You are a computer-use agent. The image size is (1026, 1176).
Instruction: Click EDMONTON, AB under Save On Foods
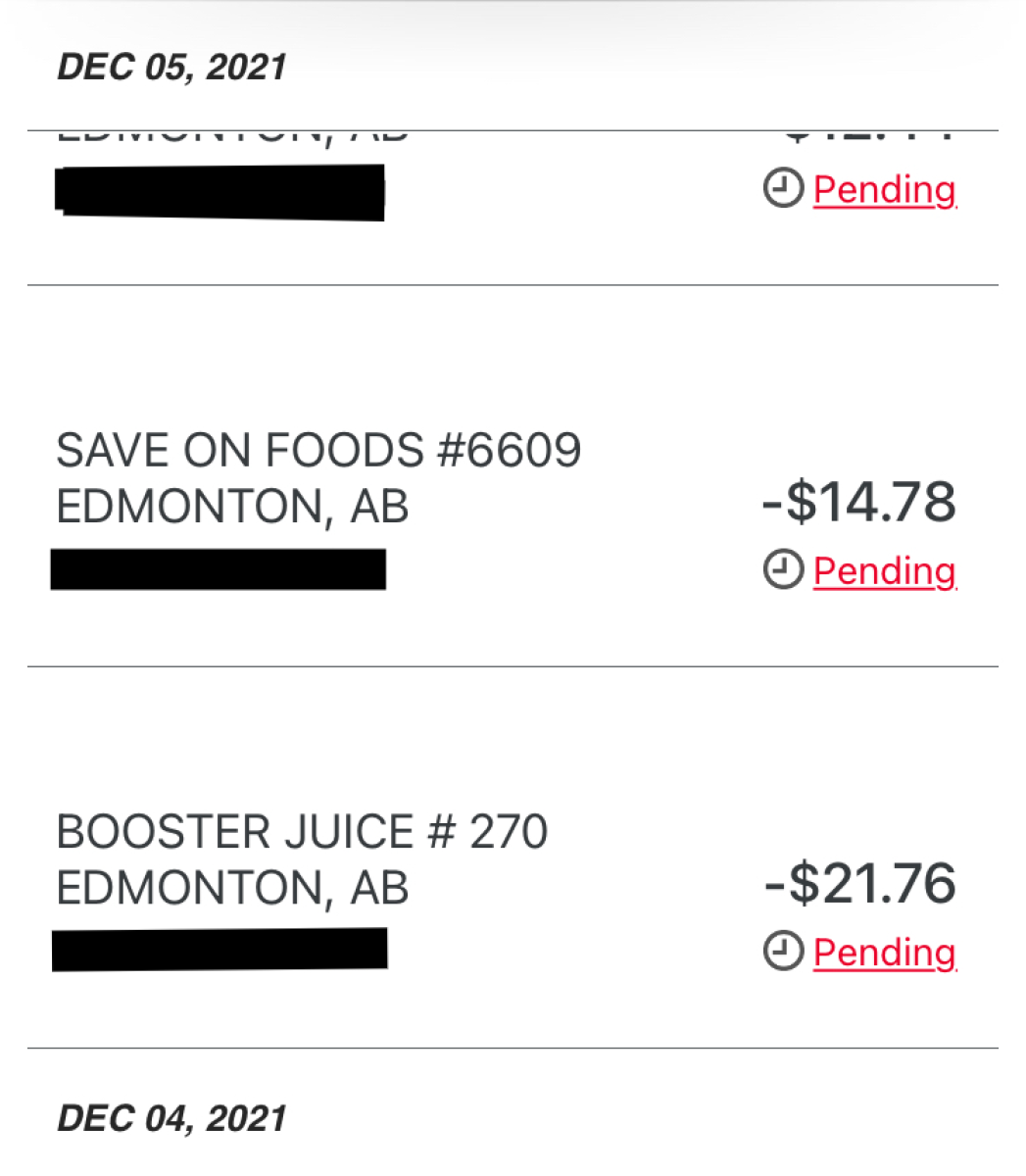click(232, 507)
